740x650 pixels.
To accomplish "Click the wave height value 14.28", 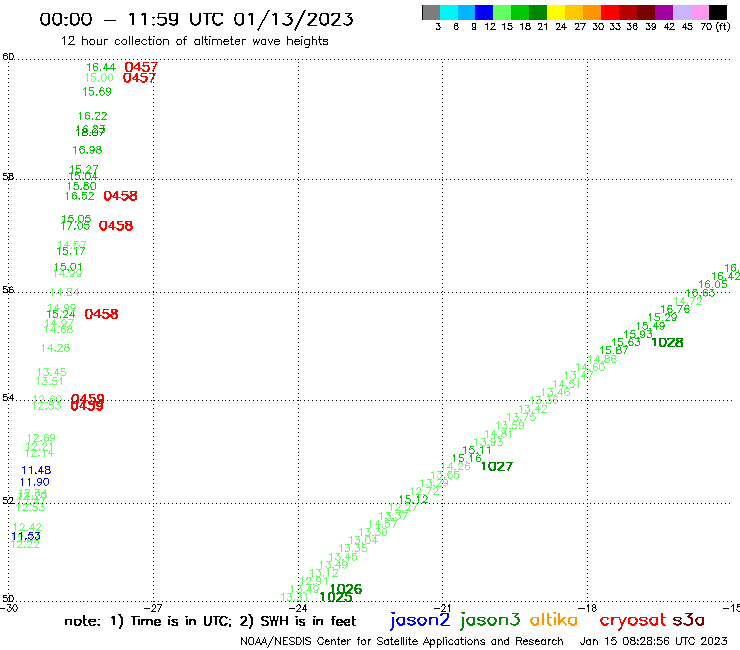I will tap(55, 348).
